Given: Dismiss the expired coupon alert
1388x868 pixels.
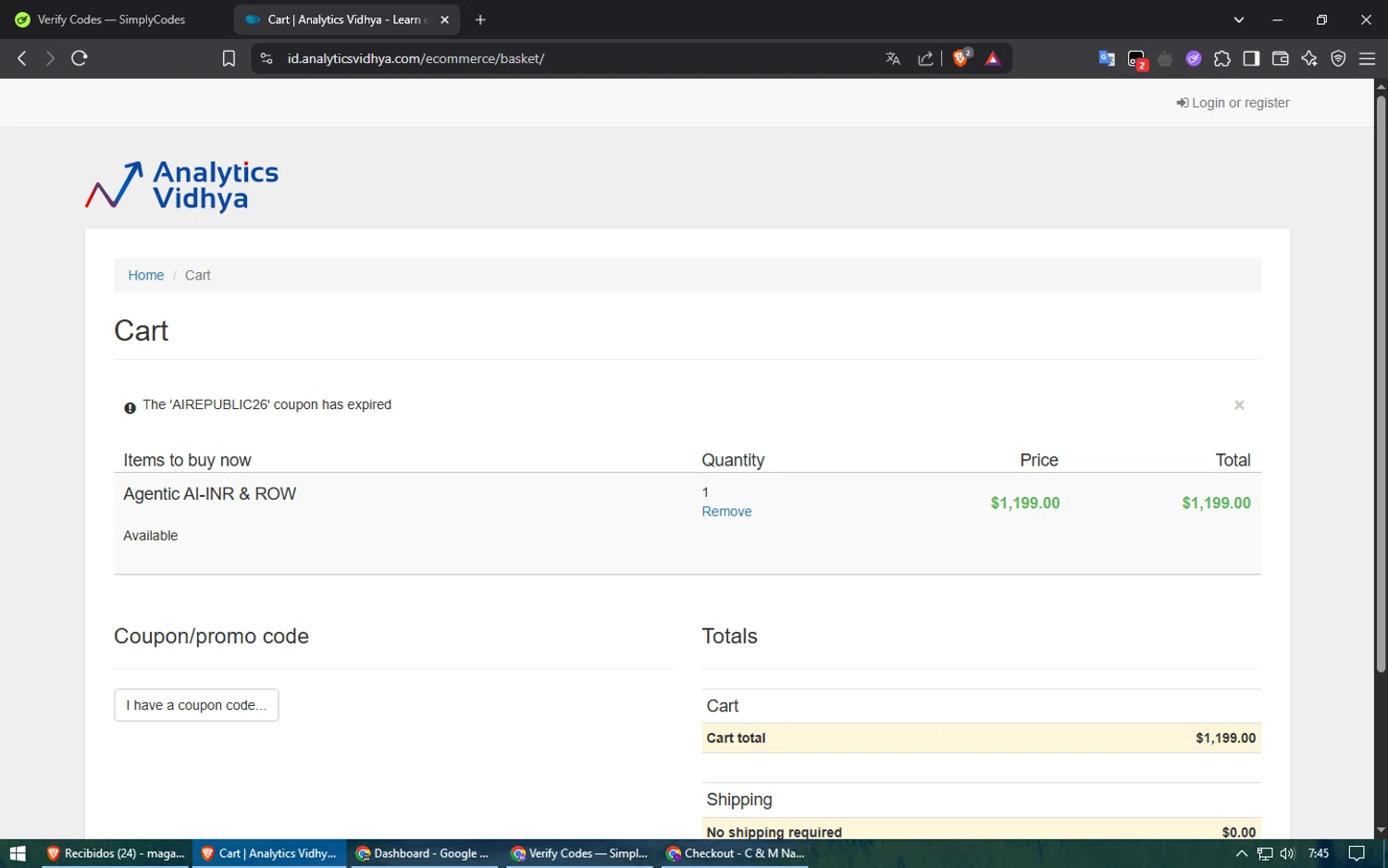Looking at the screenshot, I should point(1239,405).
